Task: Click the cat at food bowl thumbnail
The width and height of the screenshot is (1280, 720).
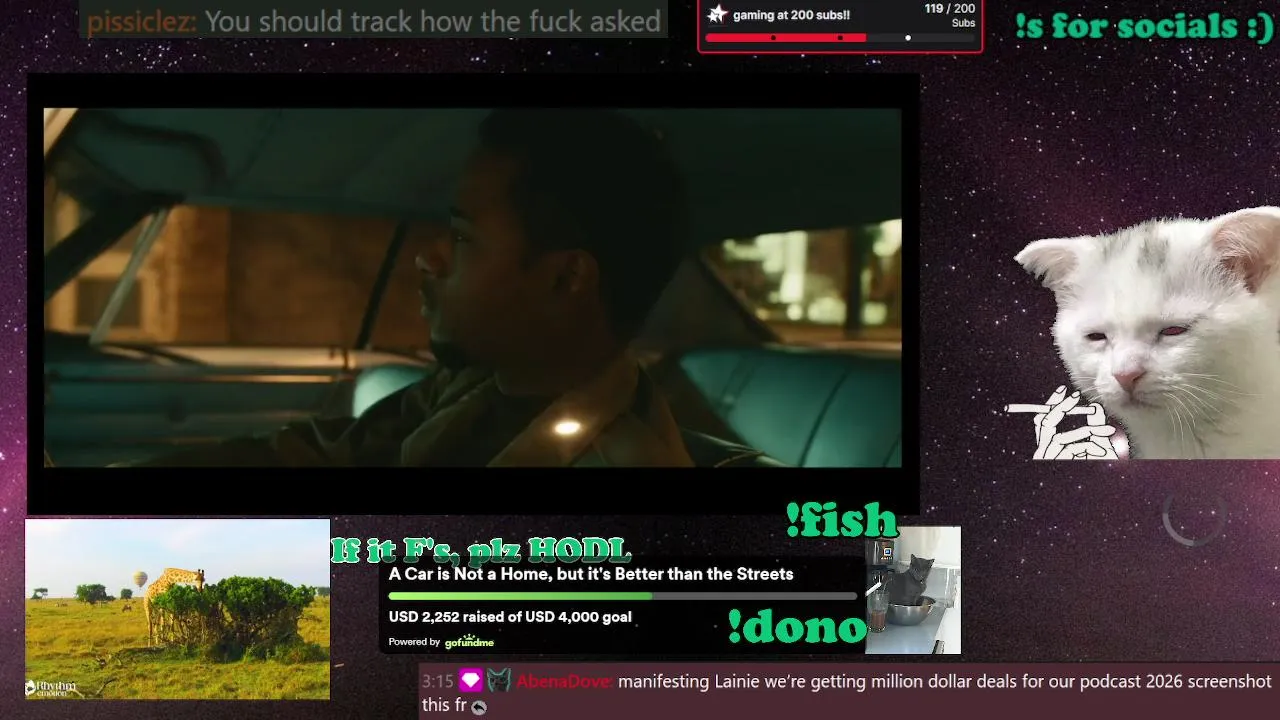Action: (x=912, y=590)
